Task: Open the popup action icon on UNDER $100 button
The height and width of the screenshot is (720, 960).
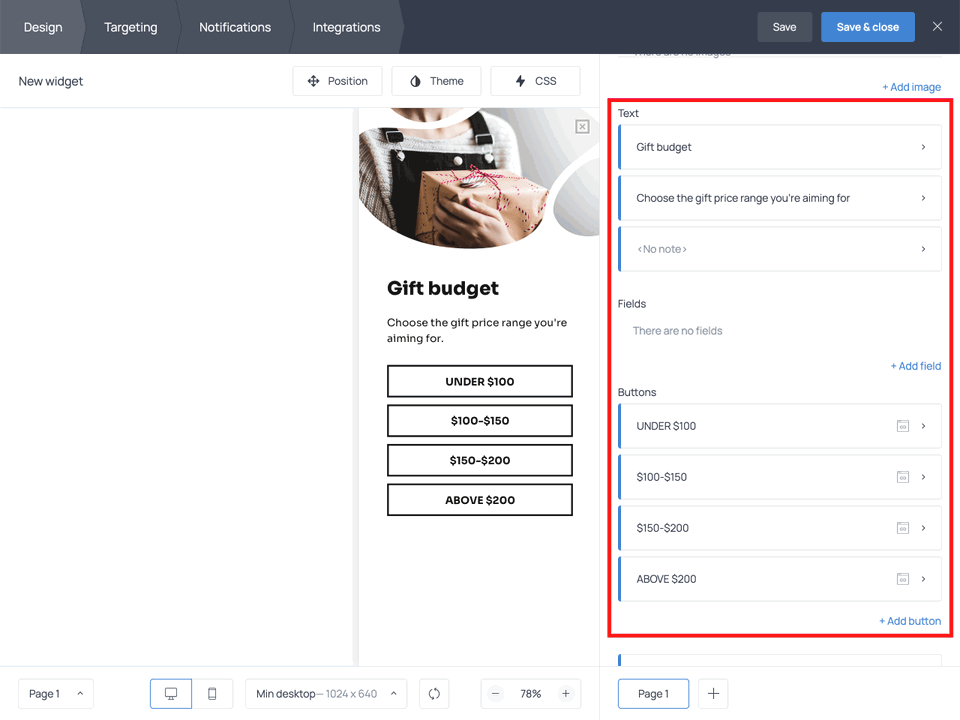Action: click(903, 426)
